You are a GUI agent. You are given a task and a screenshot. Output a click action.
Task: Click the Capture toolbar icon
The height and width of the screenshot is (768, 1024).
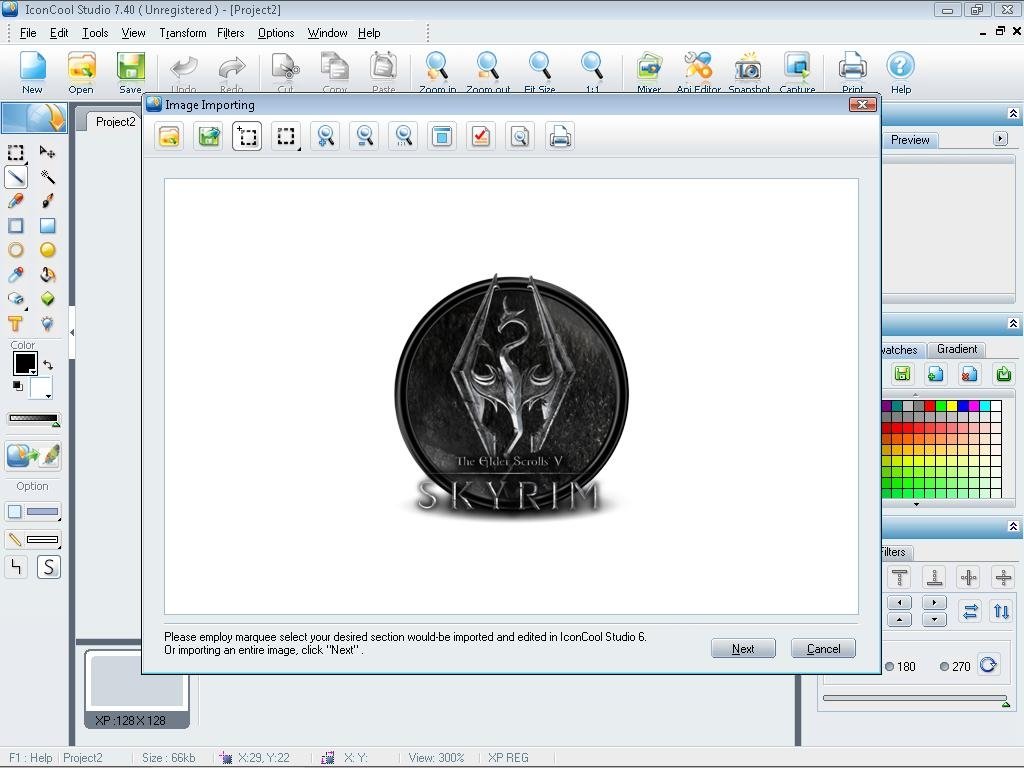point(797,71)
